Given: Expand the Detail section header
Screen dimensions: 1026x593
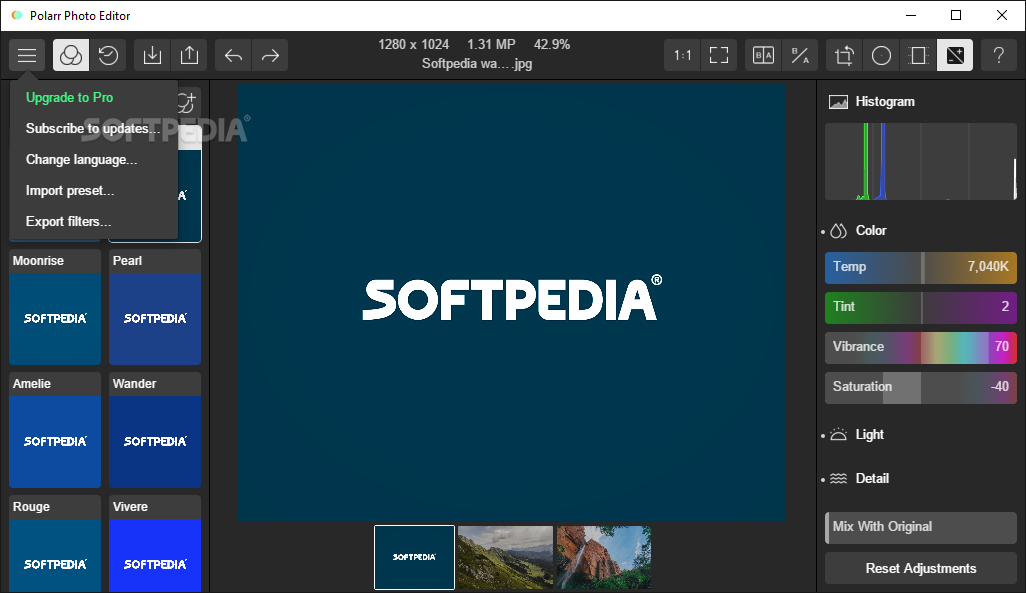Looking at the screenshot, I should 872,478.
